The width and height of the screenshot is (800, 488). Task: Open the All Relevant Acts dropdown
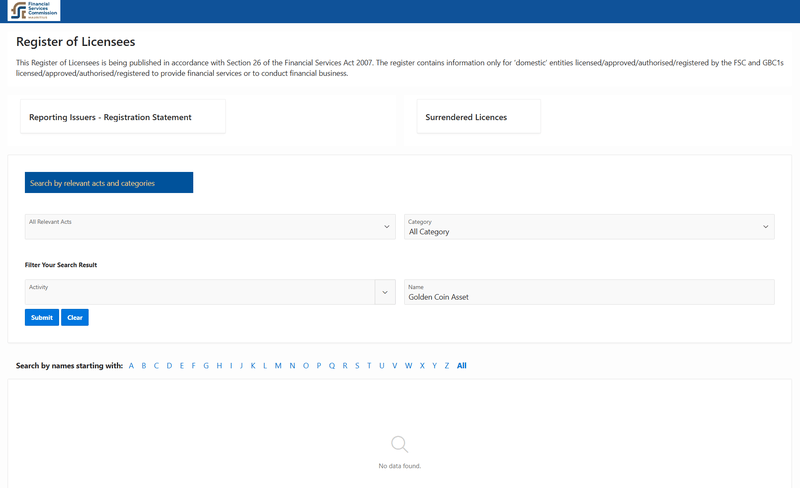(210, 227)
